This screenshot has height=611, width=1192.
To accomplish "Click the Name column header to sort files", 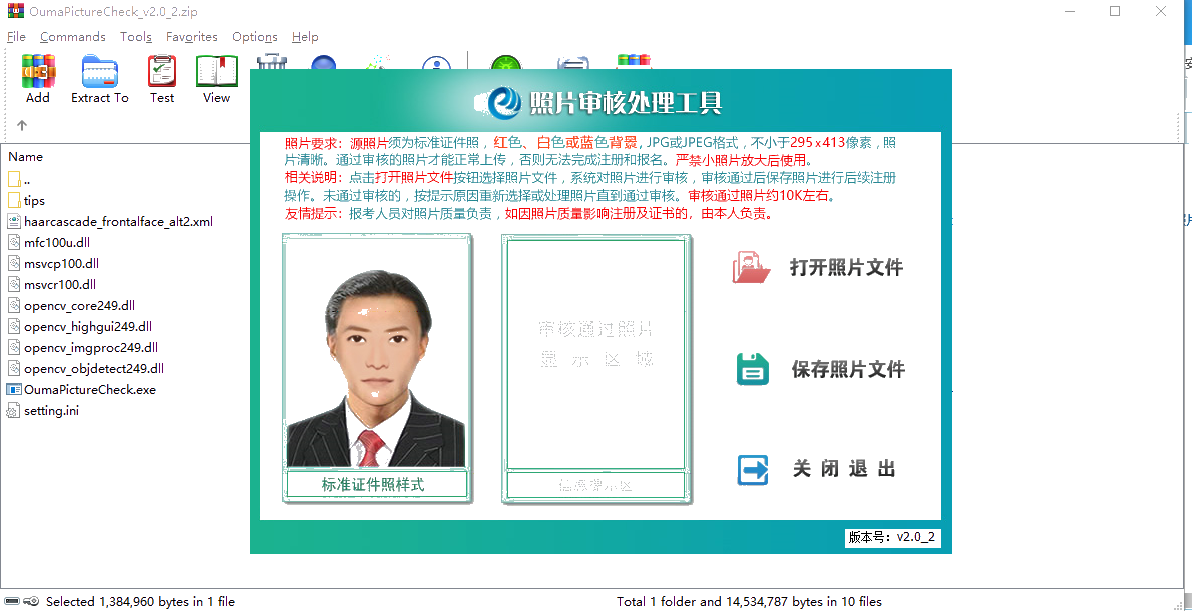I will pyautogui.click(x=25, y=156).
